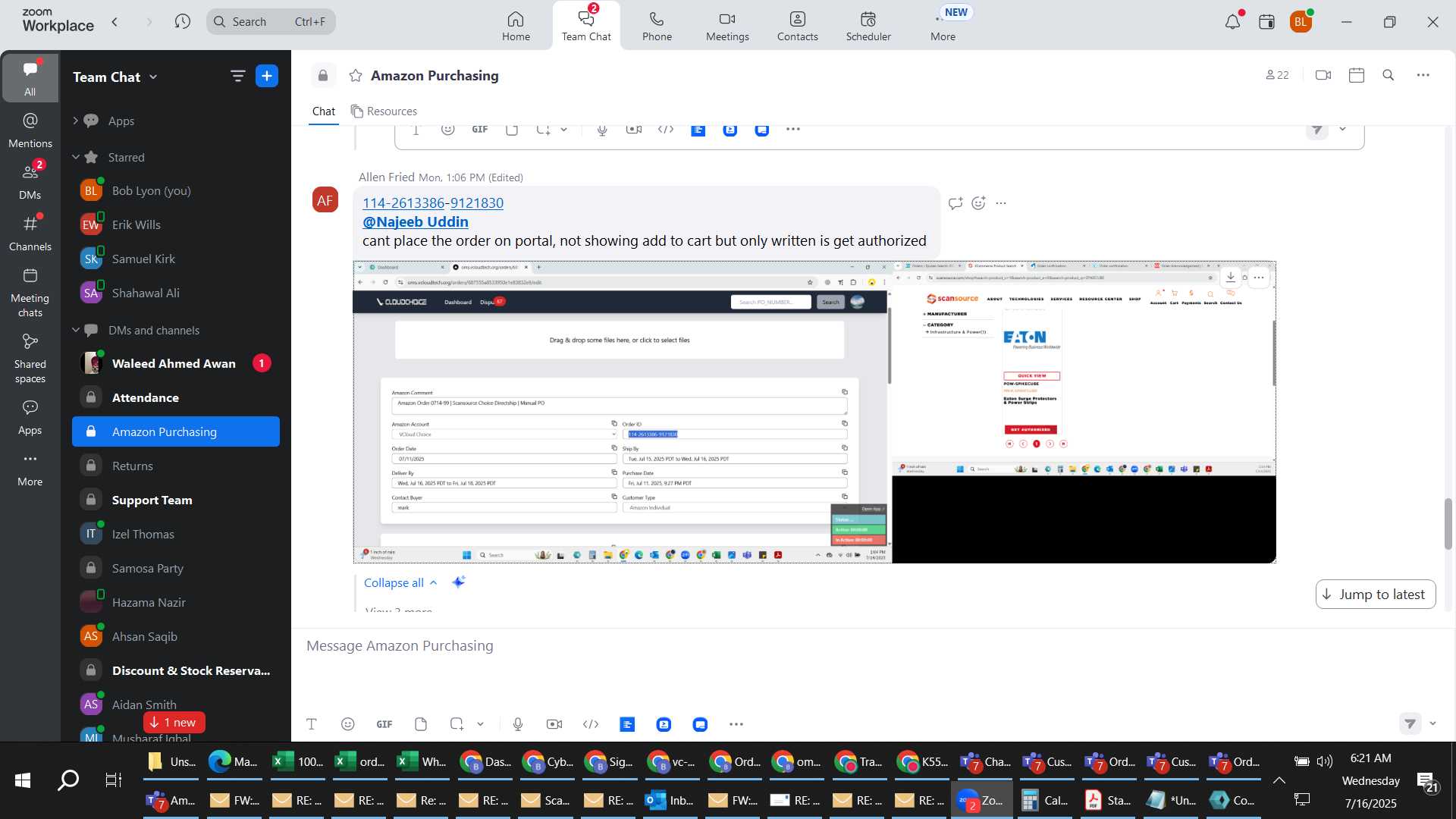Open the Meetings tab
1456x819 pixels.
click(727, 25)
